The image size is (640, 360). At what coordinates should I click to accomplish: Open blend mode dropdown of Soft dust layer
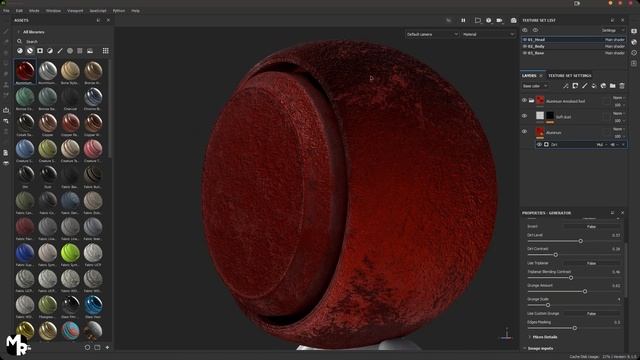[x=618, y=113]
